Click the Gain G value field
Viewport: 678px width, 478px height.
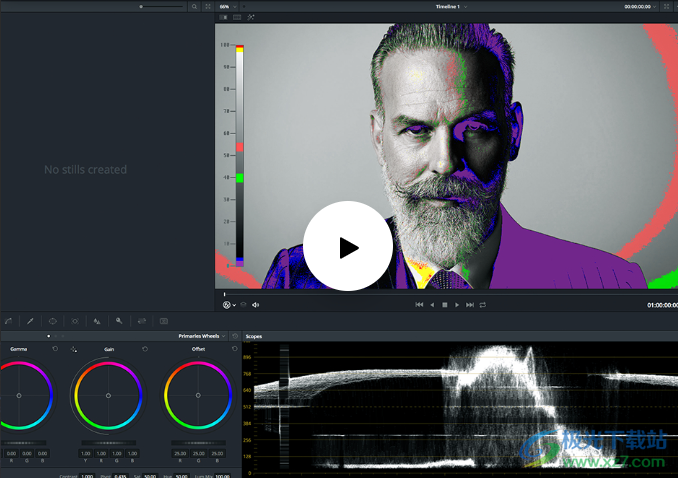117,453
